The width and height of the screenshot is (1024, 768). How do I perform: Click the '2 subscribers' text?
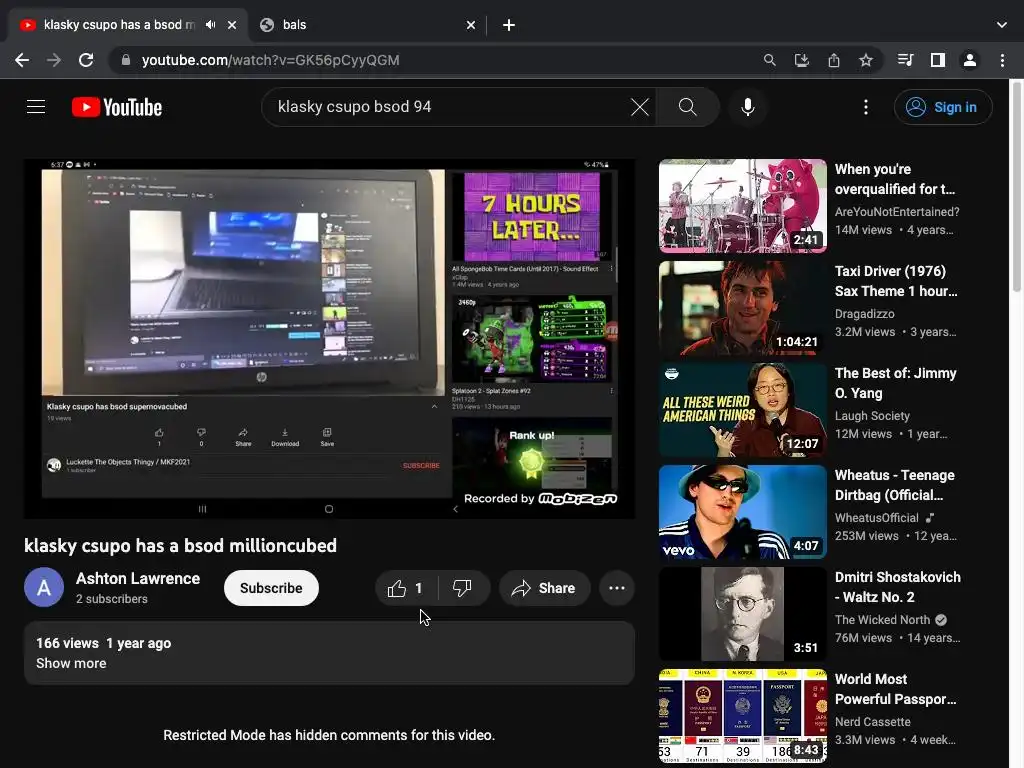pyautogui.click(x=112, y=598)
